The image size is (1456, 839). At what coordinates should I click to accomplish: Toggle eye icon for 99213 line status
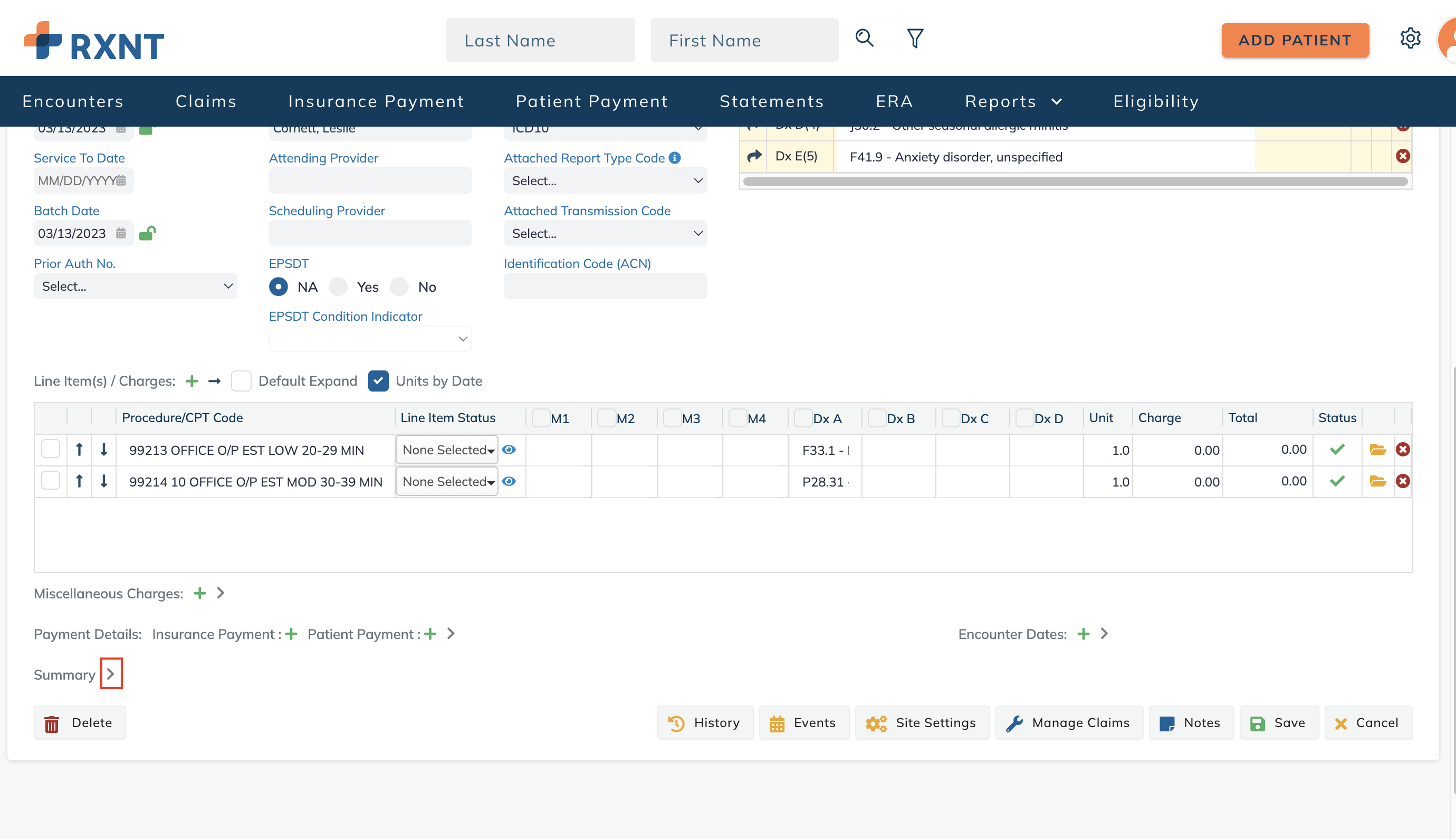(x=509, y=450)
